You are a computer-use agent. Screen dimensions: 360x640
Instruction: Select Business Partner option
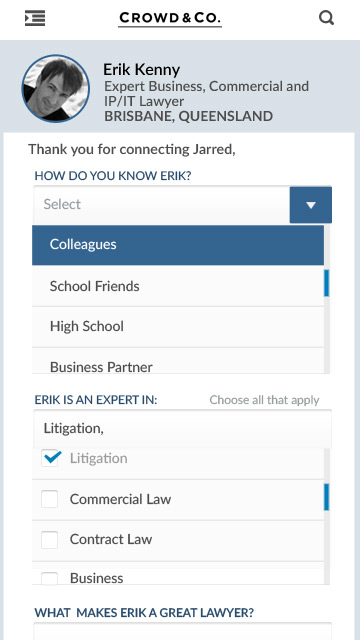pos(178,361)
